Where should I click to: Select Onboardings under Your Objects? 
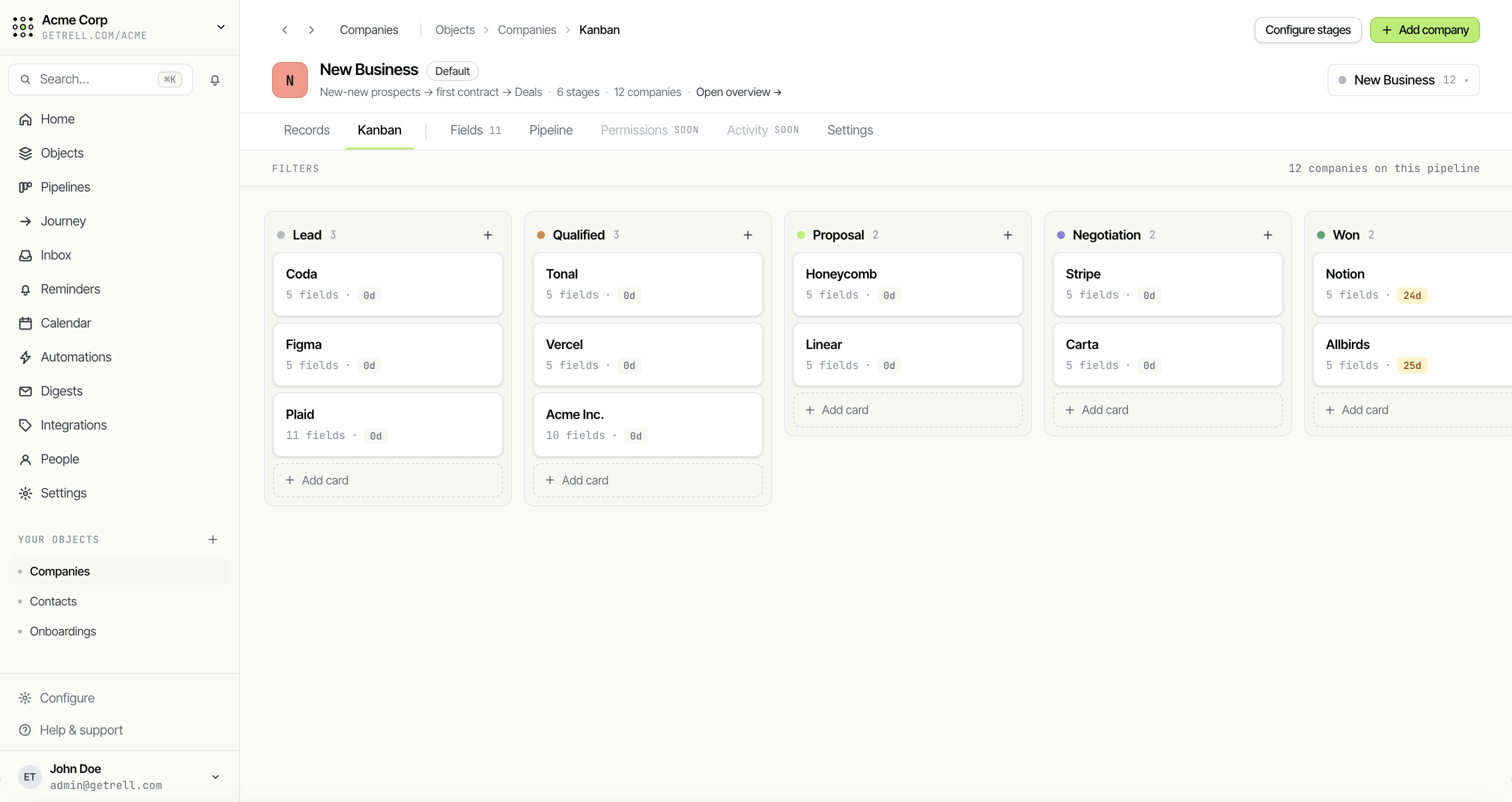click(119, 631)
